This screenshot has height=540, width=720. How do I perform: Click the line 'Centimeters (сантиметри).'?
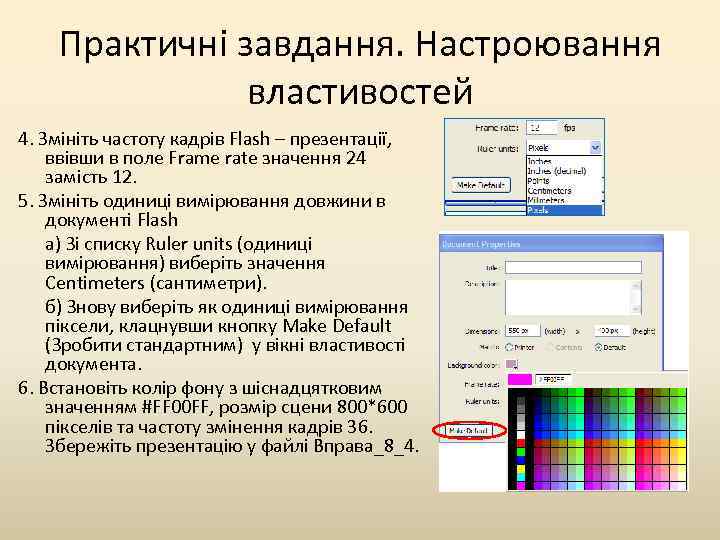[x=156, y=283]
